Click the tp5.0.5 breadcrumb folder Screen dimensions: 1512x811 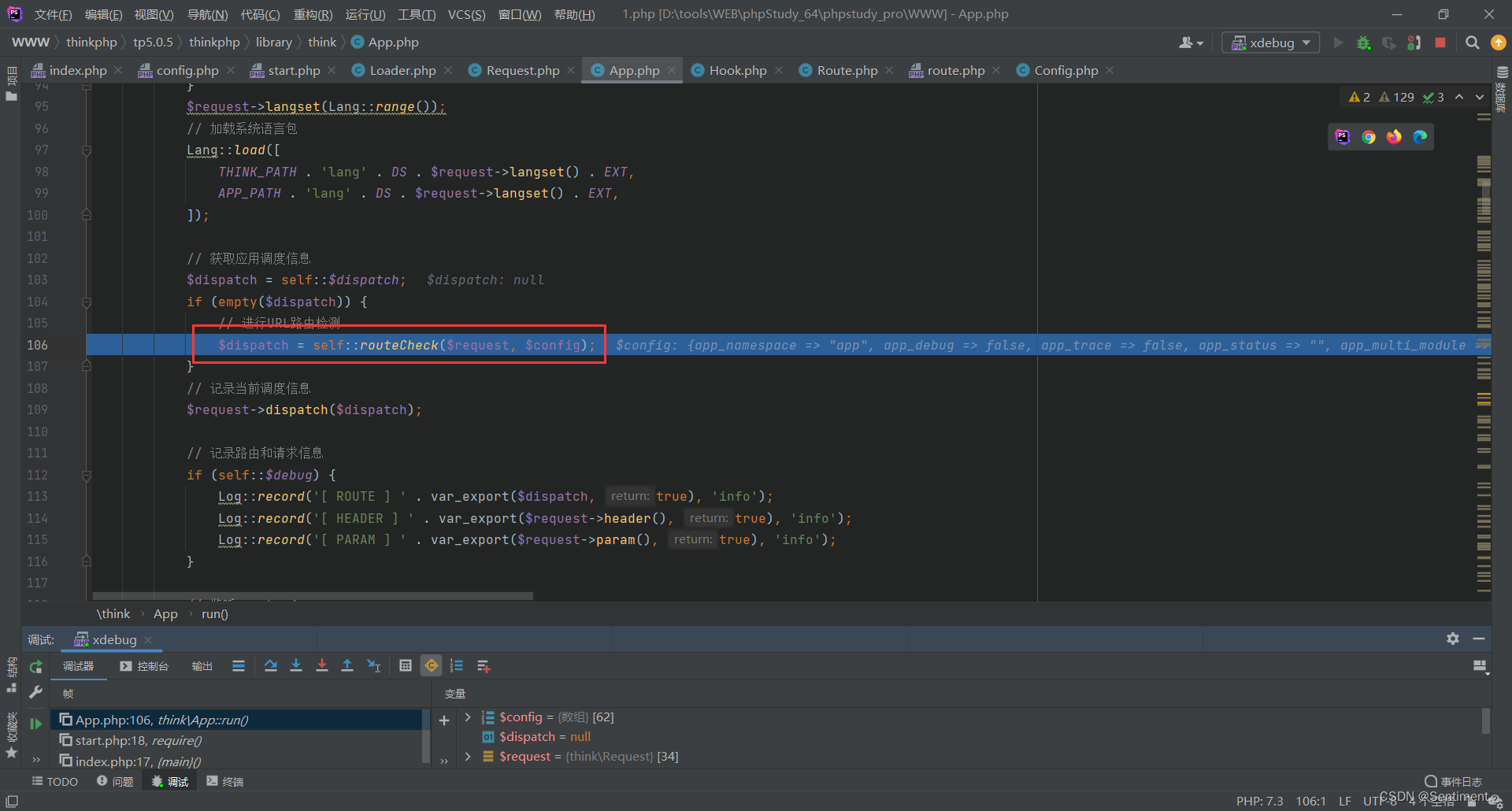point(153,43)
